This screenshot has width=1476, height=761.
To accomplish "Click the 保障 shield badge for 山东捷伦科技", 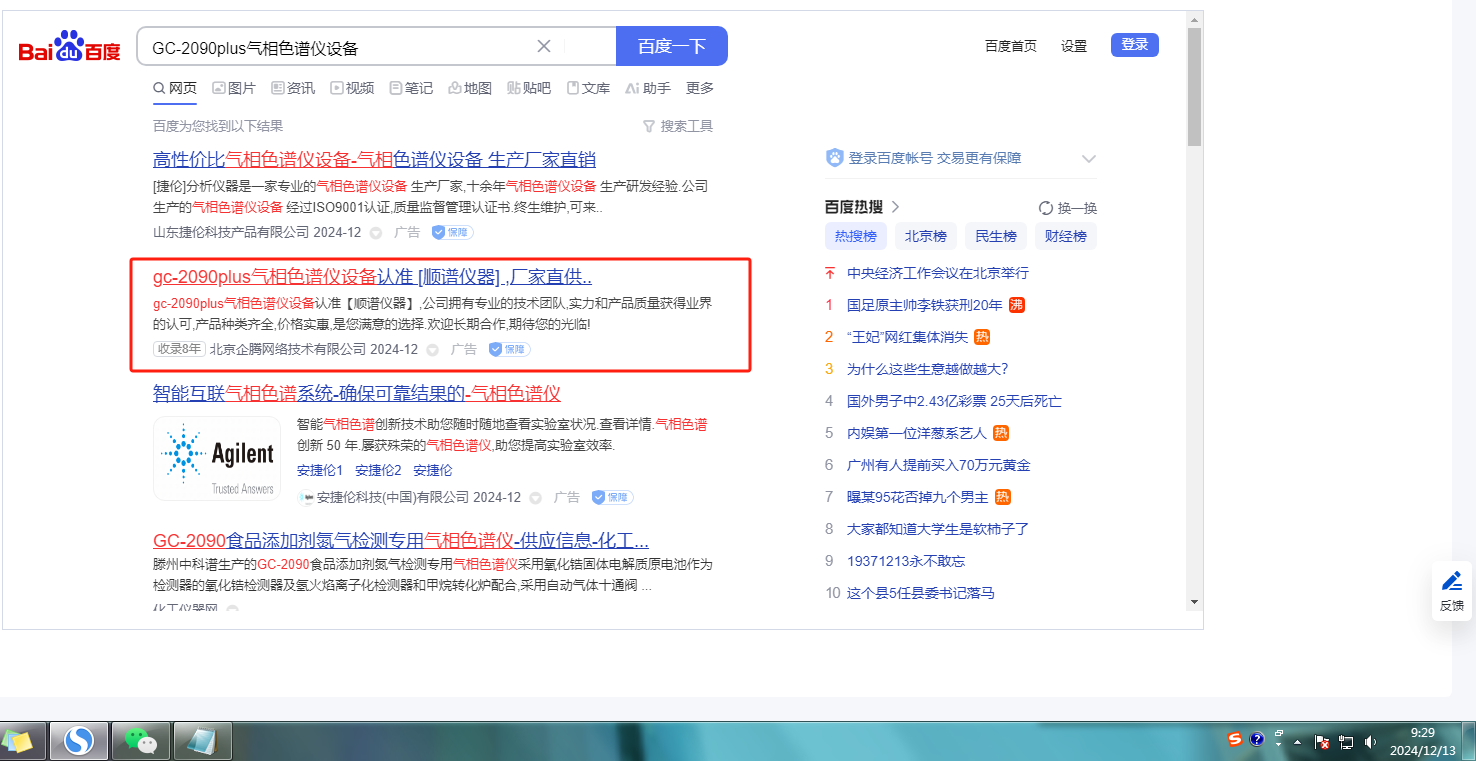I will [x=452, y=232].
